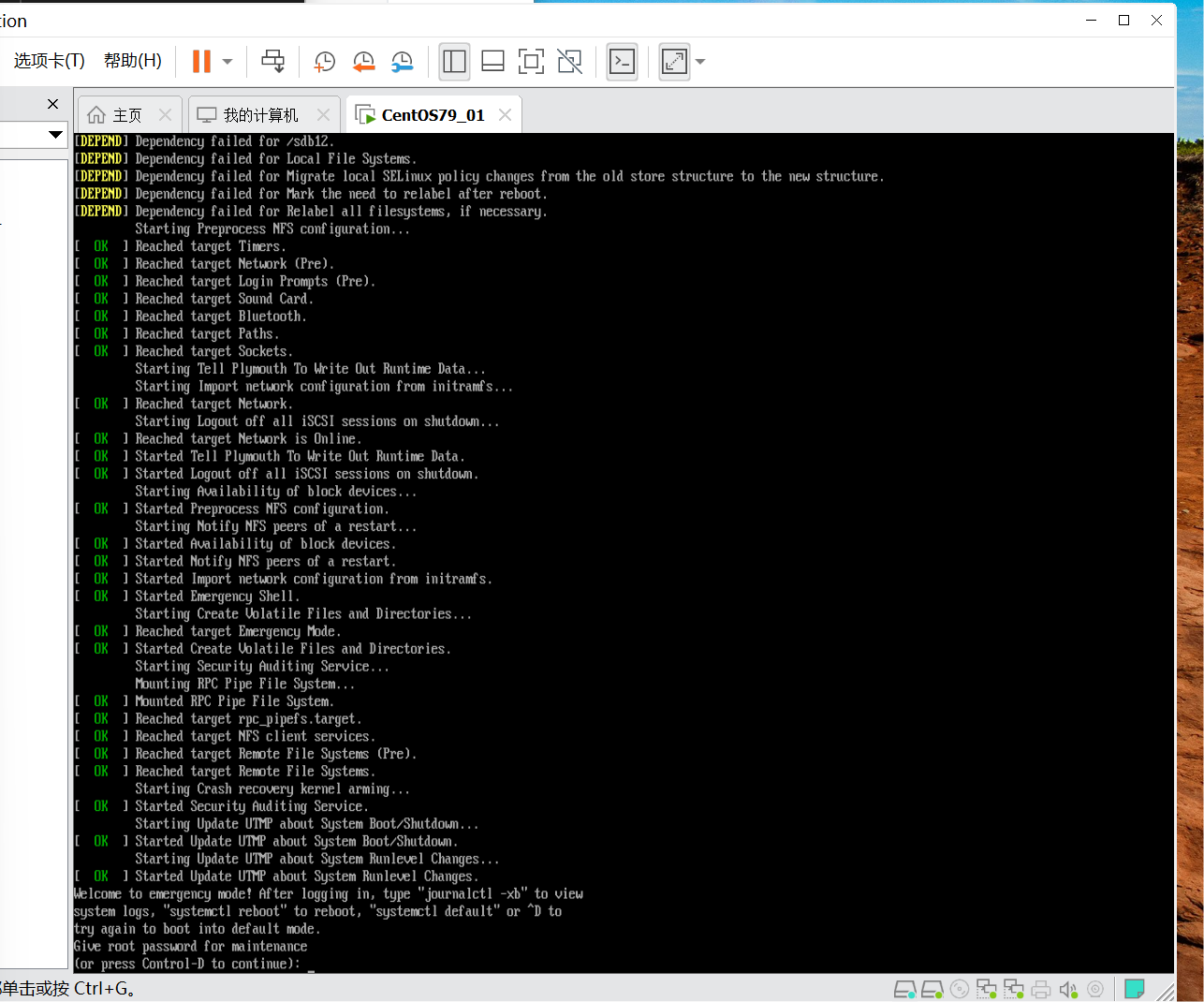Expand the stretch guest dropdown arrow
This screenshot has height=1002, width=1204.
tap(700, 62)
